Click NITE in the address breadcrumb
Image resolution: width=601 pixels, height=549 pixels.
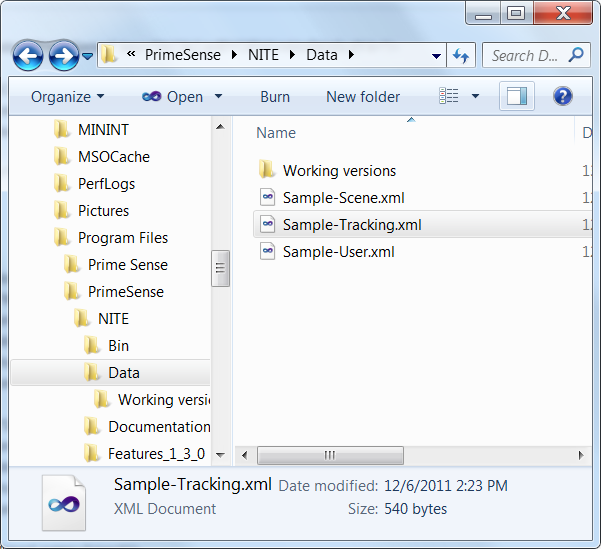(x=263, y=55)
